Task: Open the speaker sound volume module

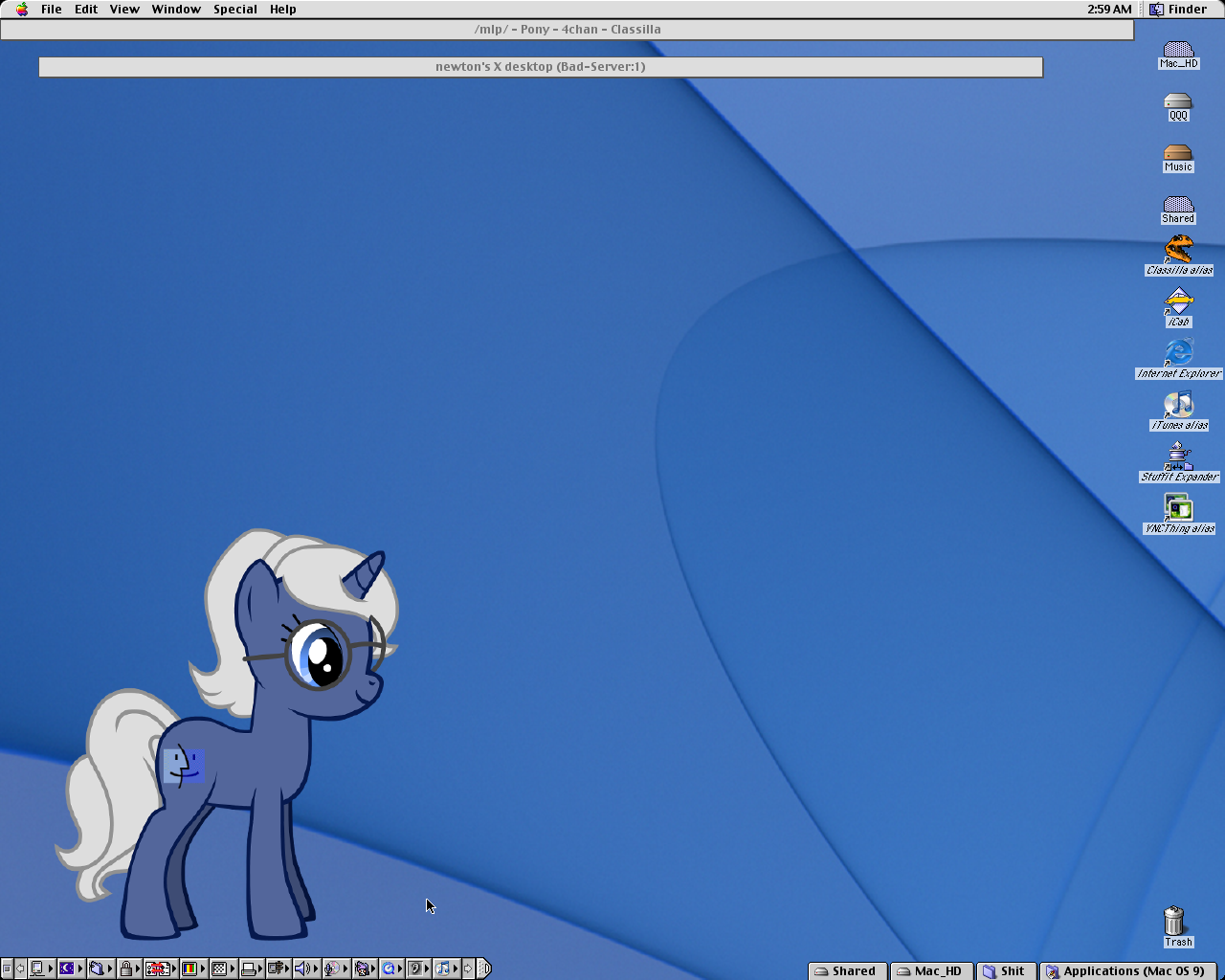Action: pos(306,969)
